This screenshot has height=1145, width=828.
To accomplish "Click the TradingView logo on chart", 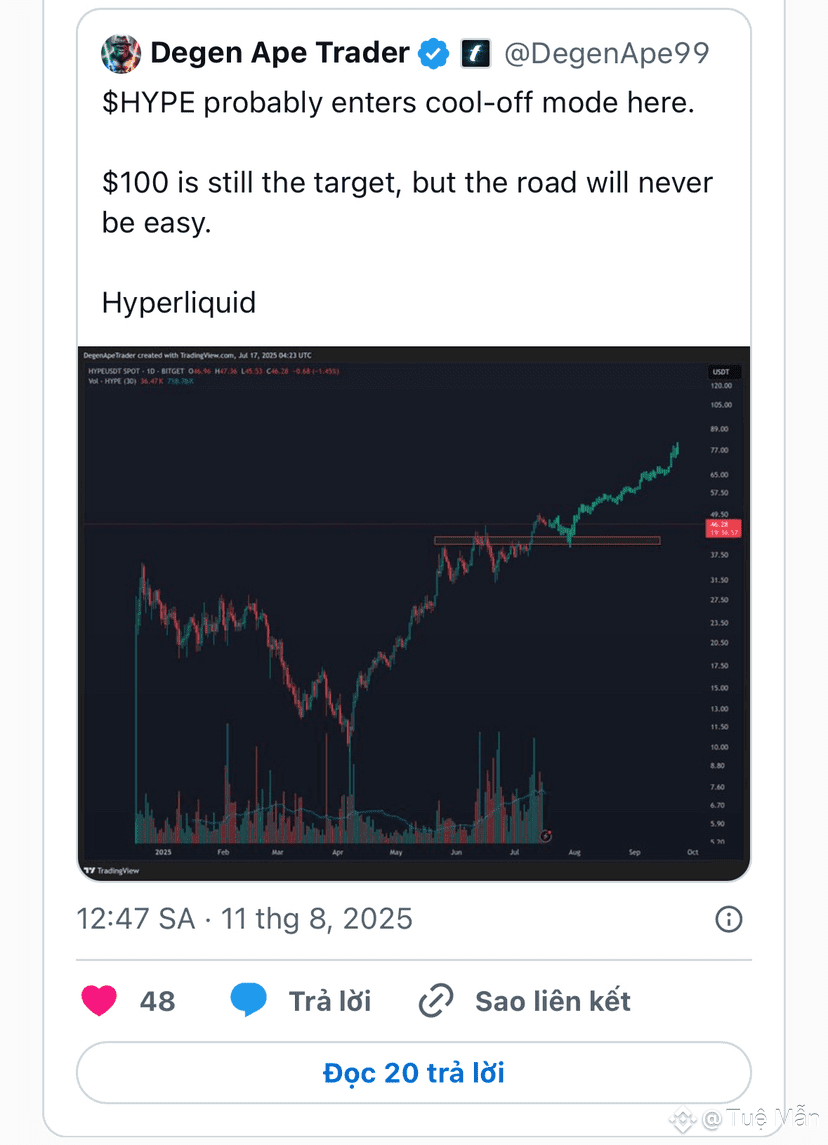I will (111, 870).
